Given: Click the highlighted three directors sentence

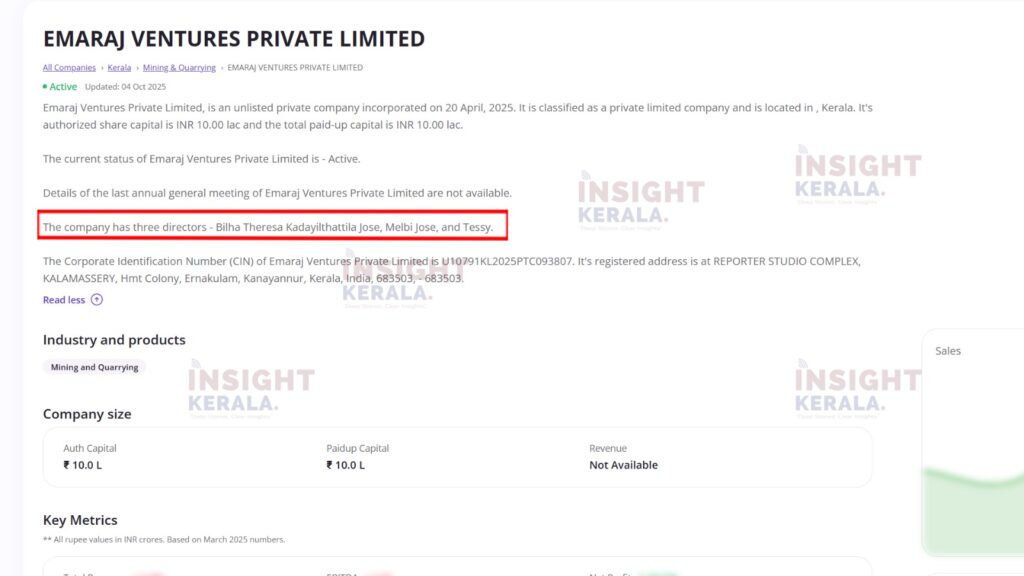Looking at the screenshot, I should [x=268, y=227].
